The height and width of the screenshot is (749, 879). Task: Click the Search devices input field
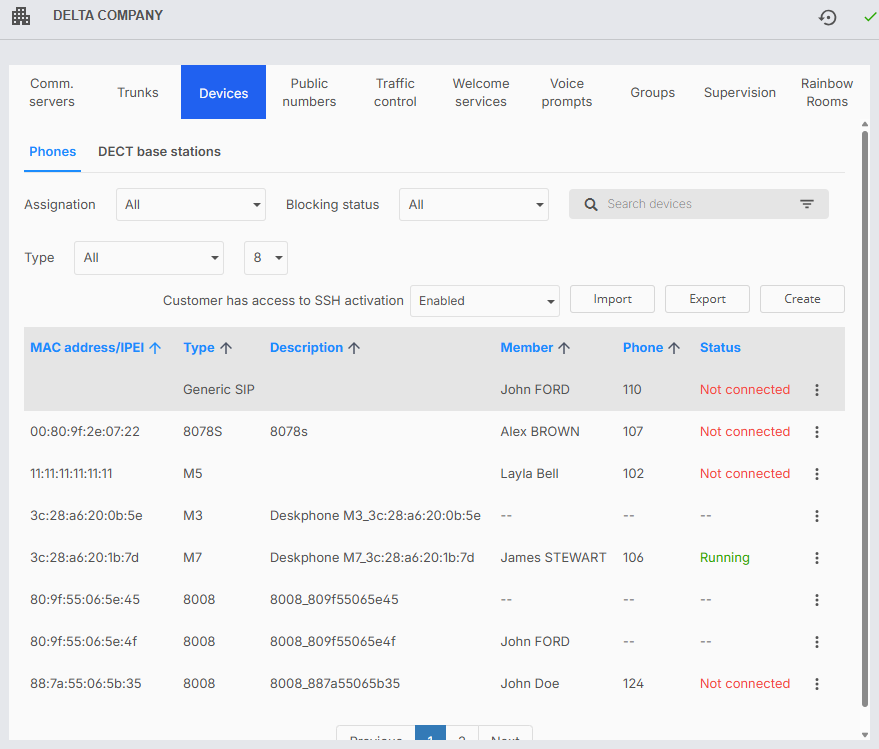(690, 204)
